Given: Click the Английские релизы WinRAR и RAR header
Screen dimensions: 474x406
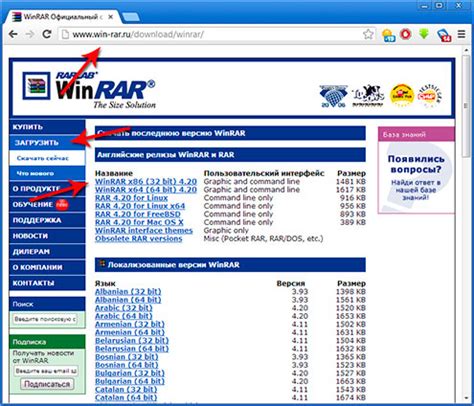Looking at the screenshot, I should (230, 155).
